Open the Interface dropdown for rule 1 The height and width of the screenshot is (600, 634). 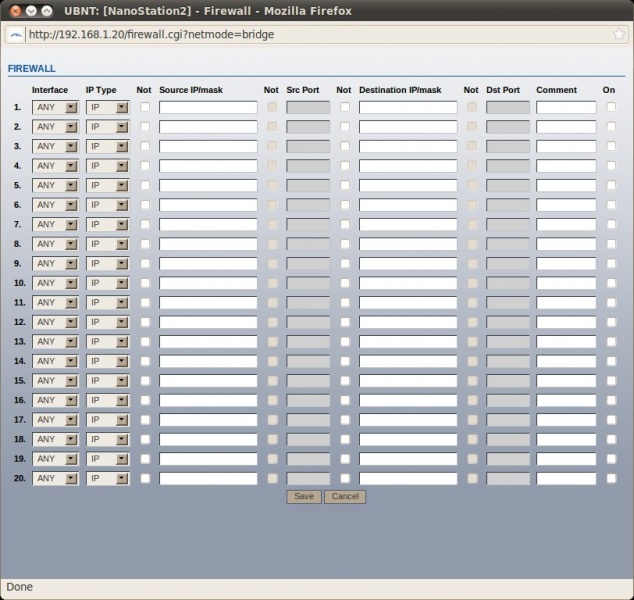(55, 107)
